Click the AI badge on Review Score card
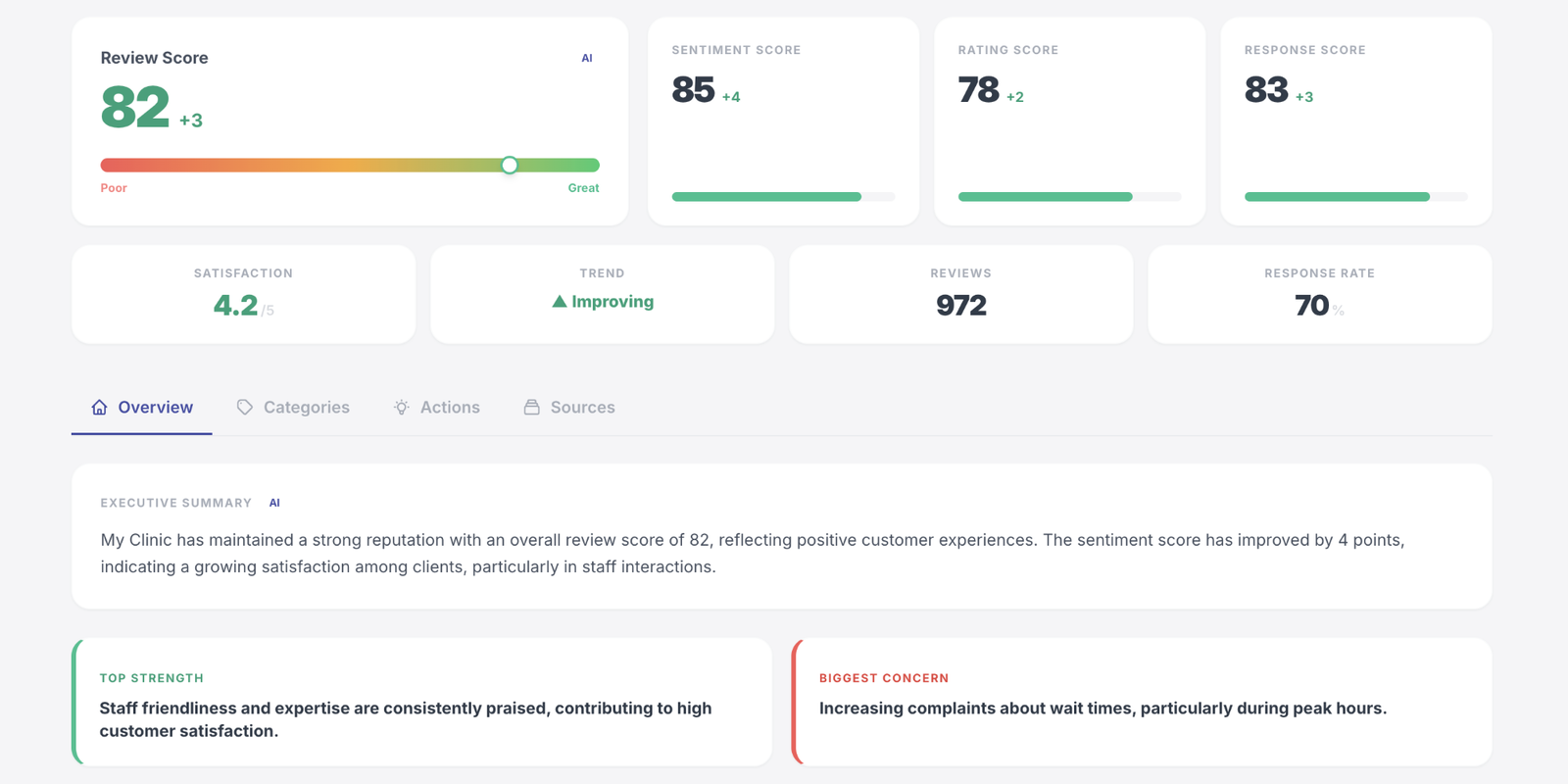 click(587, 58)
